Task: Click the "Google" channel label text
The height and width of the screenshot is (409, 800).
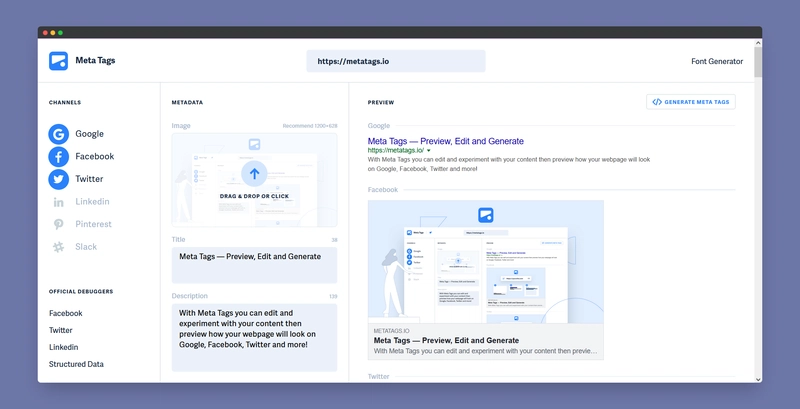Action: 89,134
